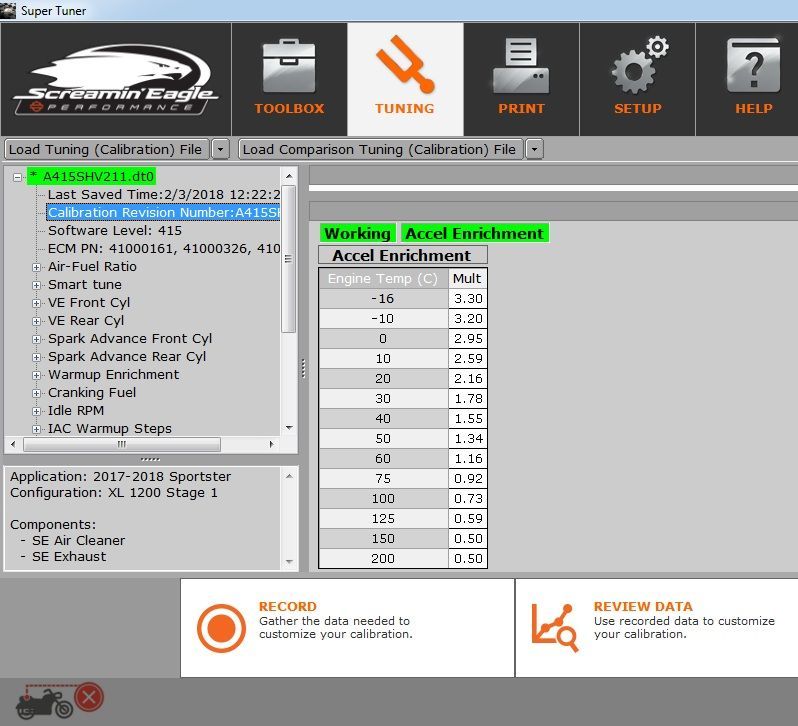Edit the multiplier cell for -16 C
Viewport: 798px width, 726px height.
click(467, 298)
